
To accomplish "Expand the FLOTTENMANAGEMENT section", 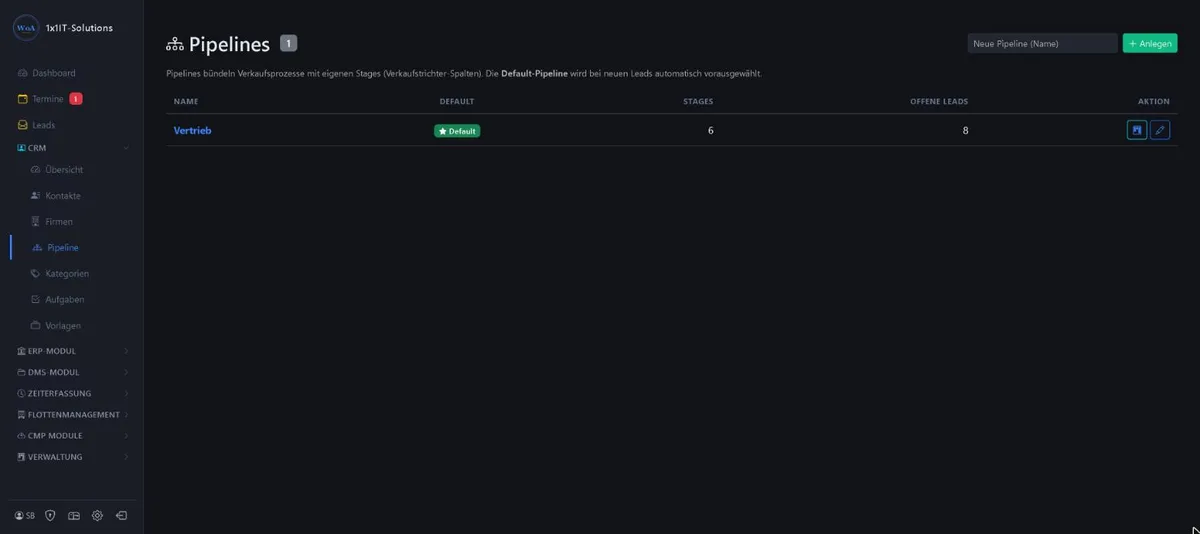I will tap(72, 414).
